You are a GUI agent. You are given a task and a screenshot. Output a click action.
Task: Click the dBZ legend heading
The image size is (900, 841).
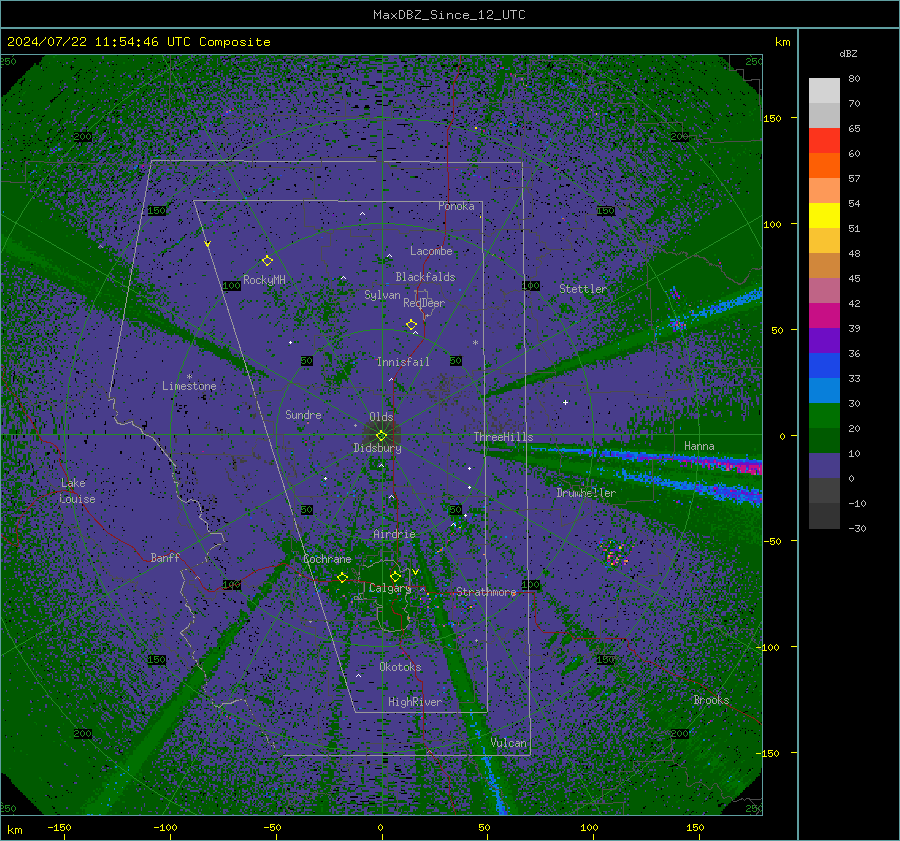pos(848,53)
